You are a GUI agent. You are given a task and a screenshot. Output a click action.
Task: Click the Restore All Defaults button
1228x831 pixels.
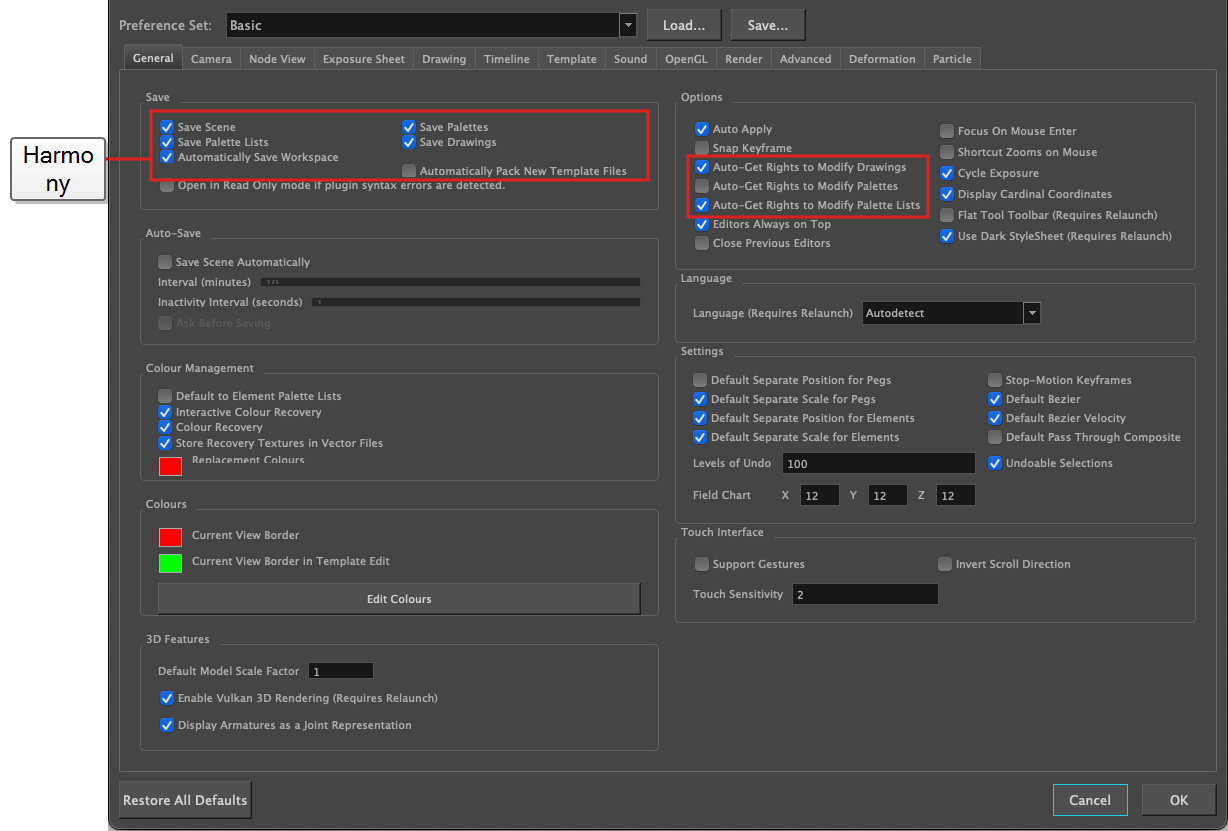click(185, 800)
